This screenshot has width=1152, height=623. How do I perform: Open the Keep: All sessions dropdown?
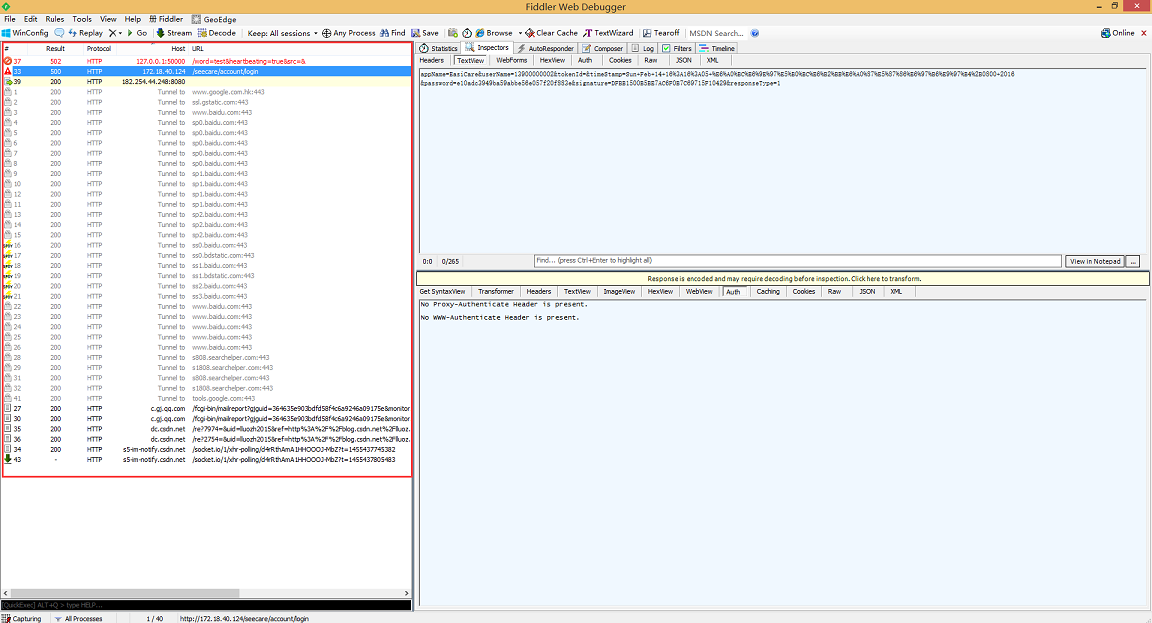[282, 33]
